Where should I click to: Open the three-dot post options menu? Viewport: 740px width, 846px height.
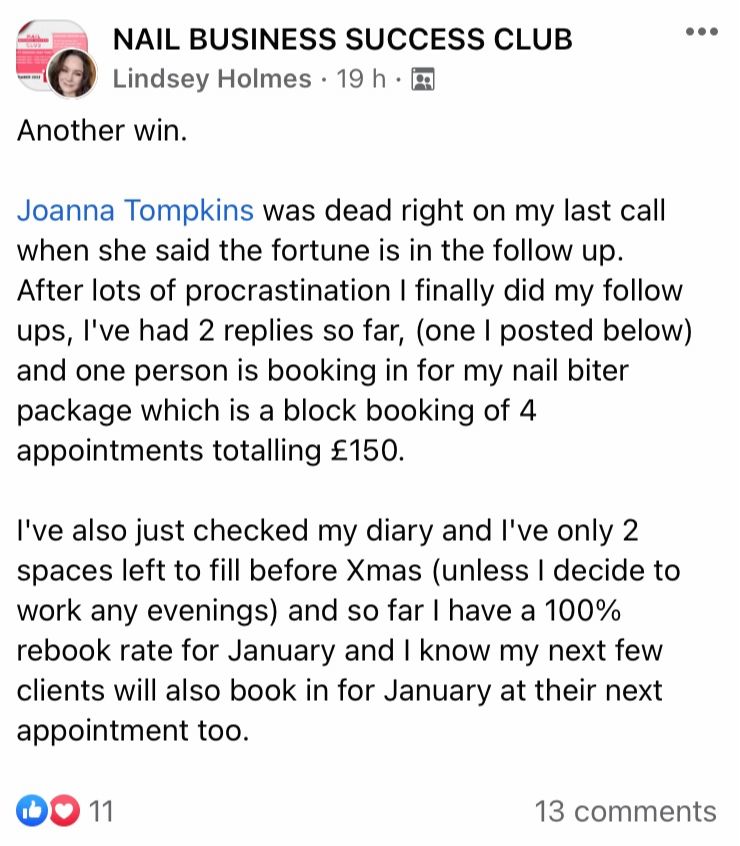[702, 32]
